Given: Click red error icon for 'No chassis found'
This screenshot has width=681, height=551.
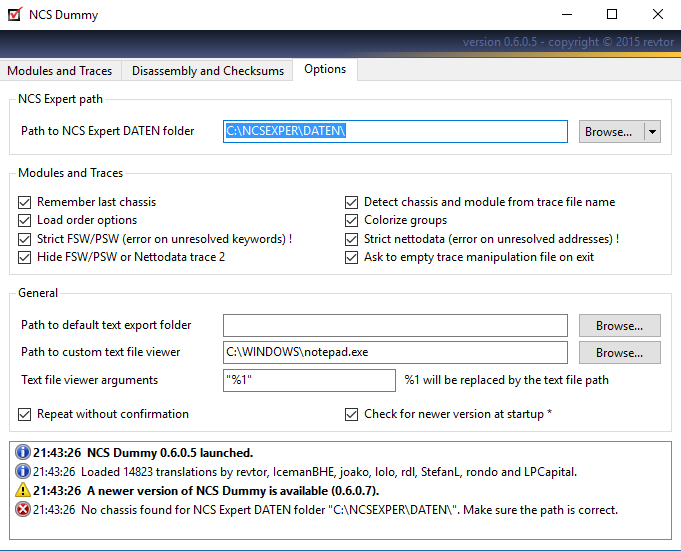Looking at the screenshot, I should [23, 509].
